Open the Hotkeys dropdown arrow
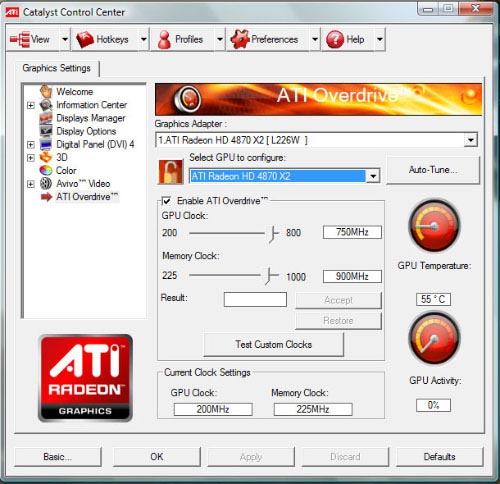 [x=143, y=39]
